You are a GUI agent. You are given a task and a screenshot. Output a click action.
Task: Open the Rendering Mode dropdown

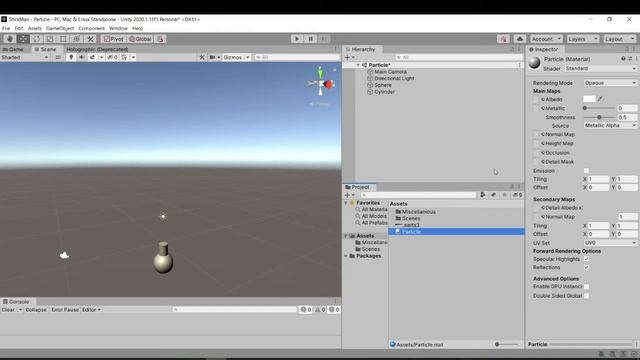(610, 83)
